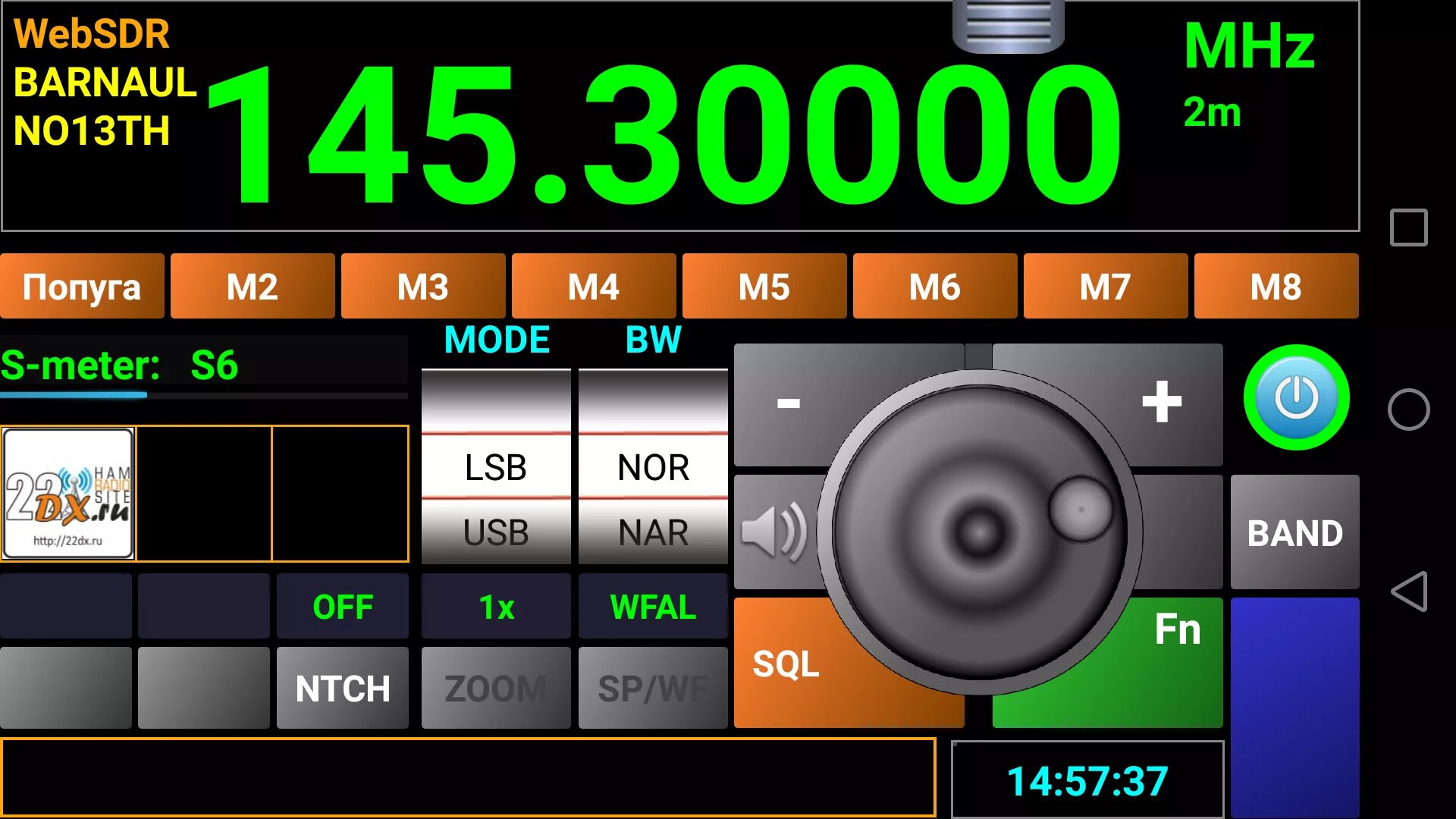Tap Android home circle button
The height and width of the screenshot is (819, 1456).
click(x=1409, y=409)
